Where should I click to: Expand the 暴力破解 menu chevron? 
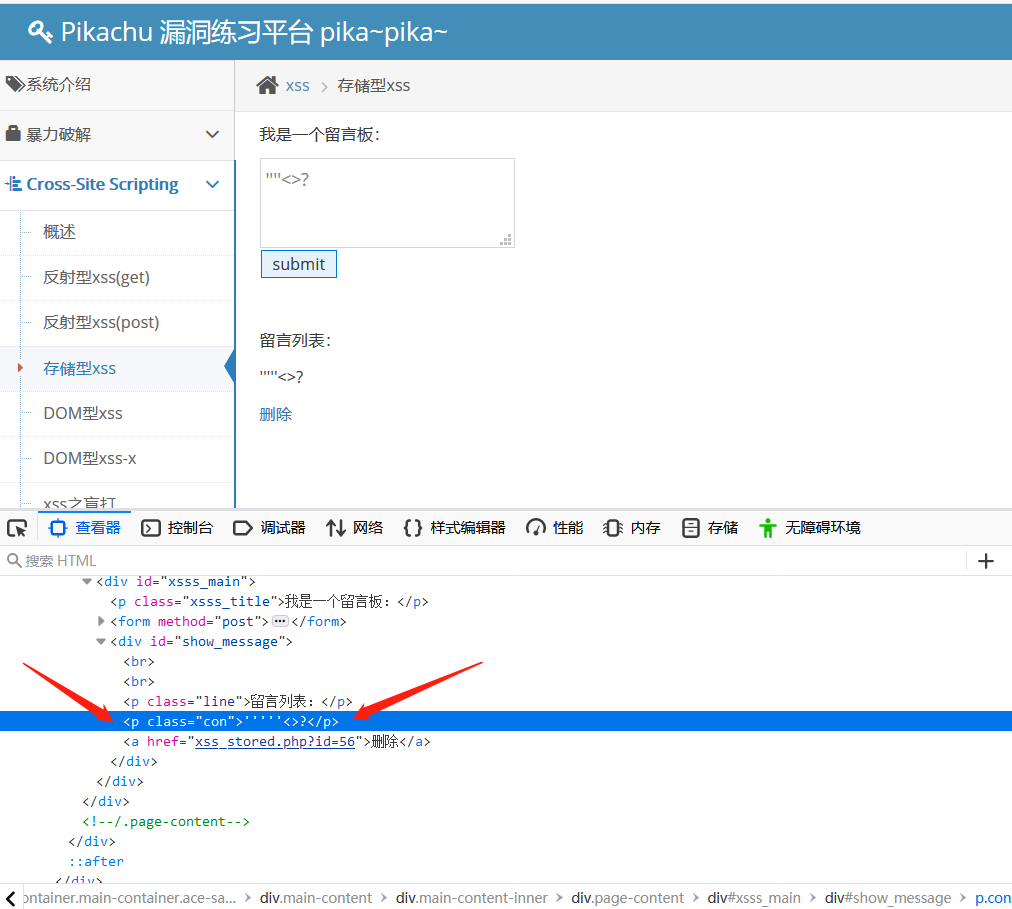click(212, 134)
